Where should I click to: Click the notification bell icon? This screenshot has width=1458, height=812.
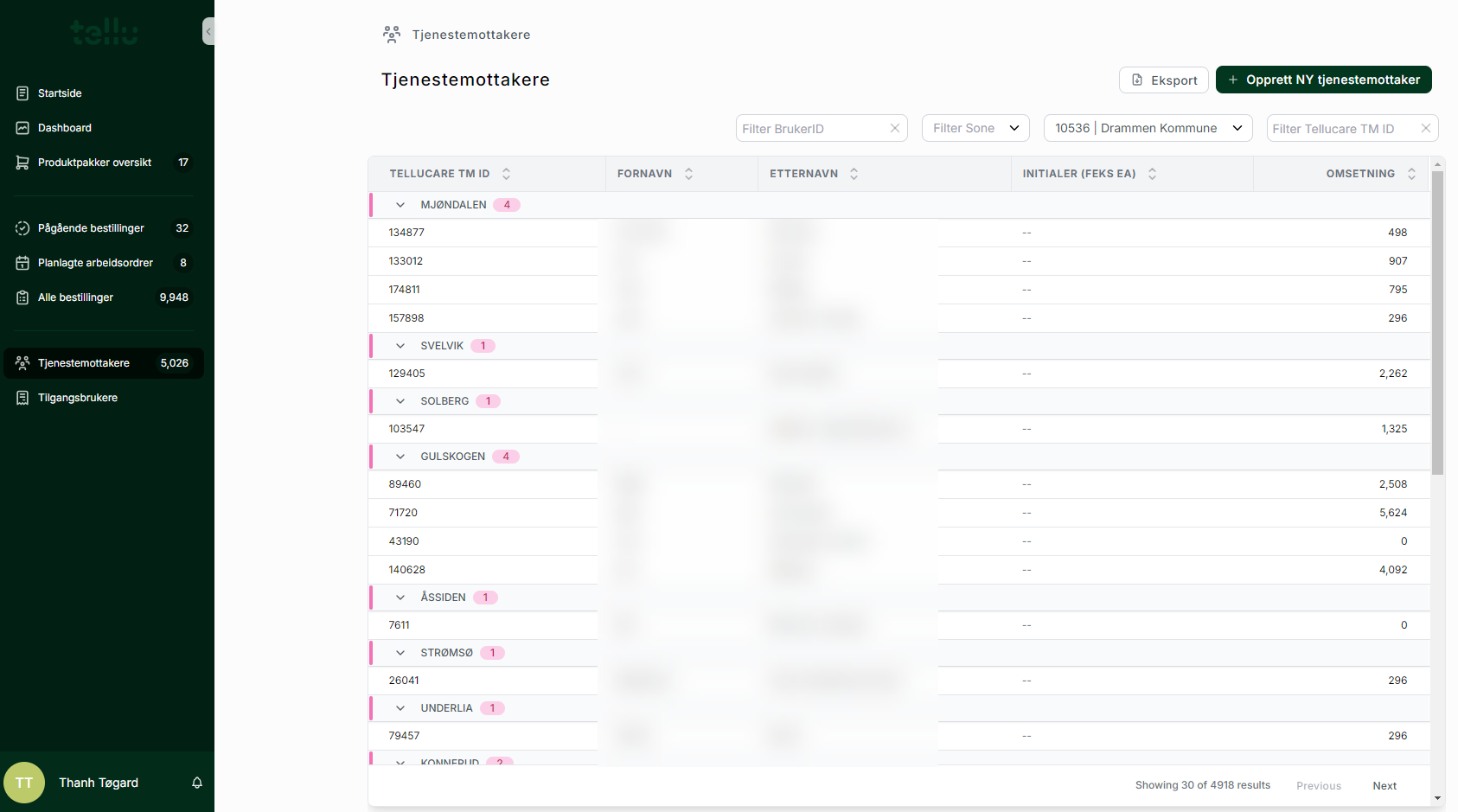coord(197,783)
